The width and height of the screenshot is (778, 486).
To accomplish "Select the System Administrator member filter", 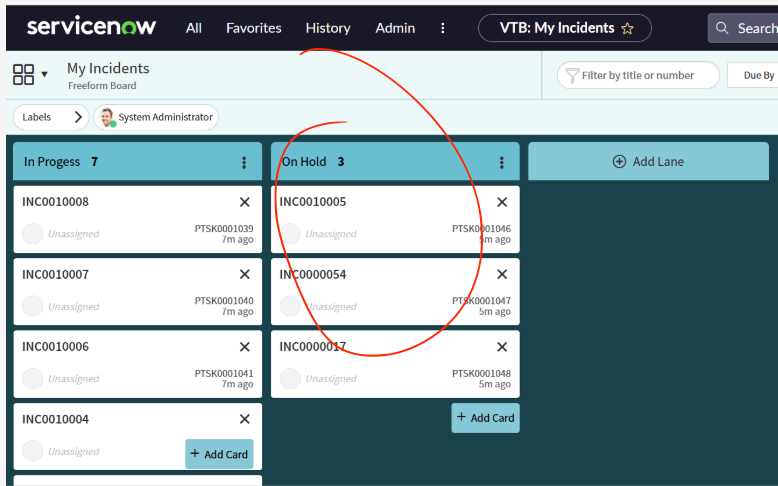I will [x=156, y=117].
